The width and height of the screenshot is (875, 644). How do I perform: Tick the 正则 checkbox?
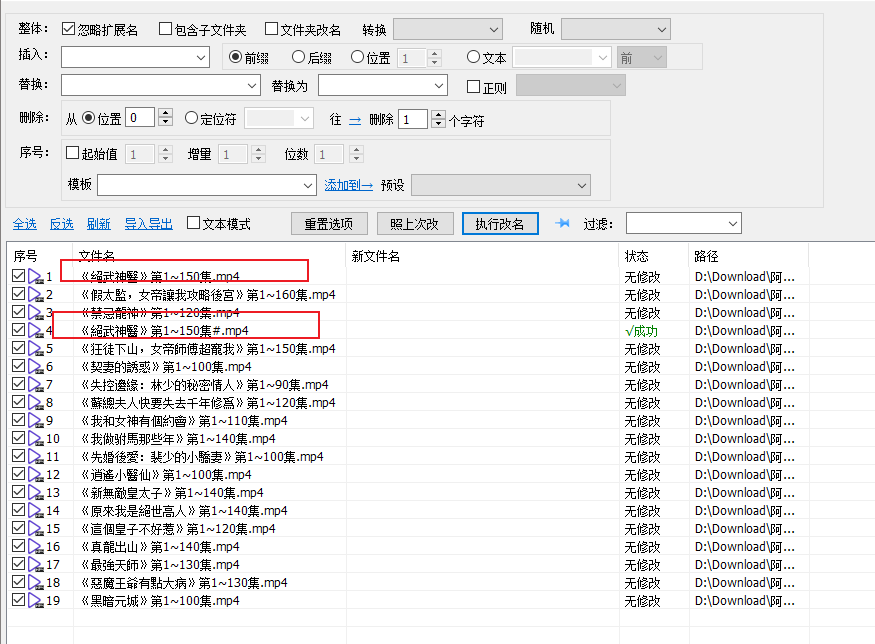(x=474, y=87)
